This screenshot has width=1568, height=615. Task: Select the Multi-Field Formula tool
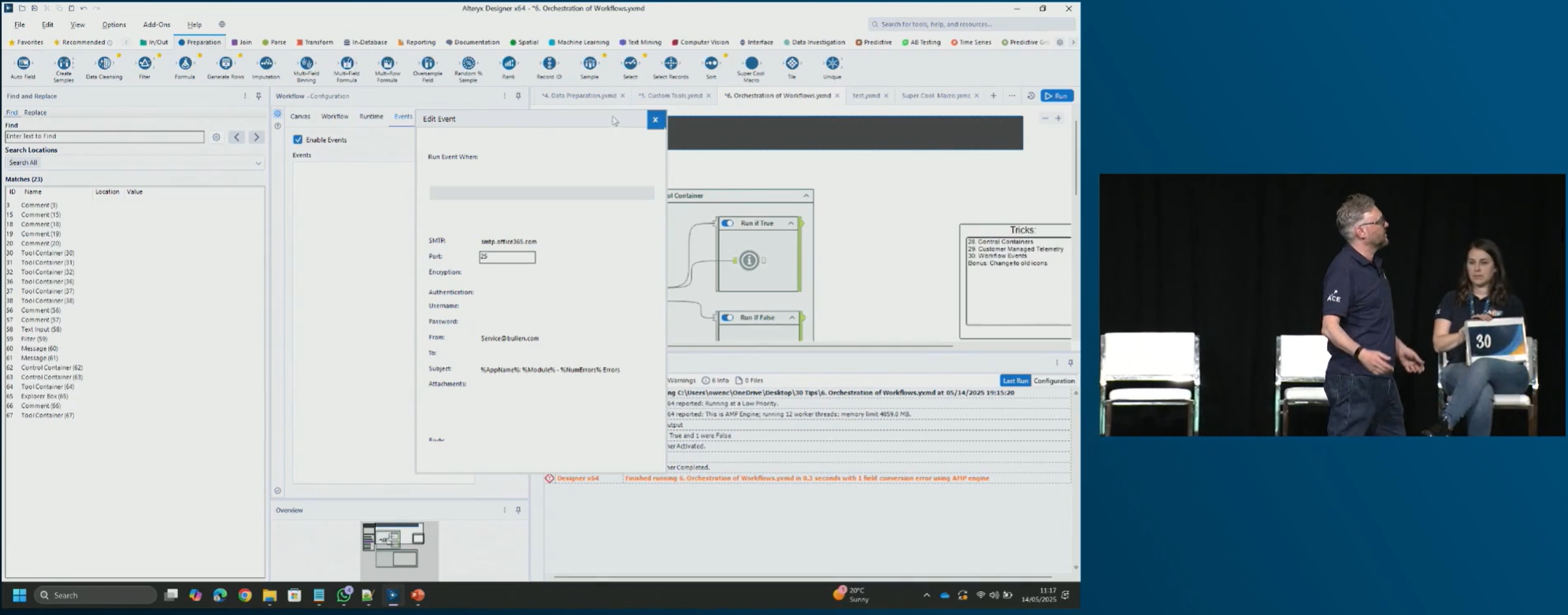click(x=347, y=69)
